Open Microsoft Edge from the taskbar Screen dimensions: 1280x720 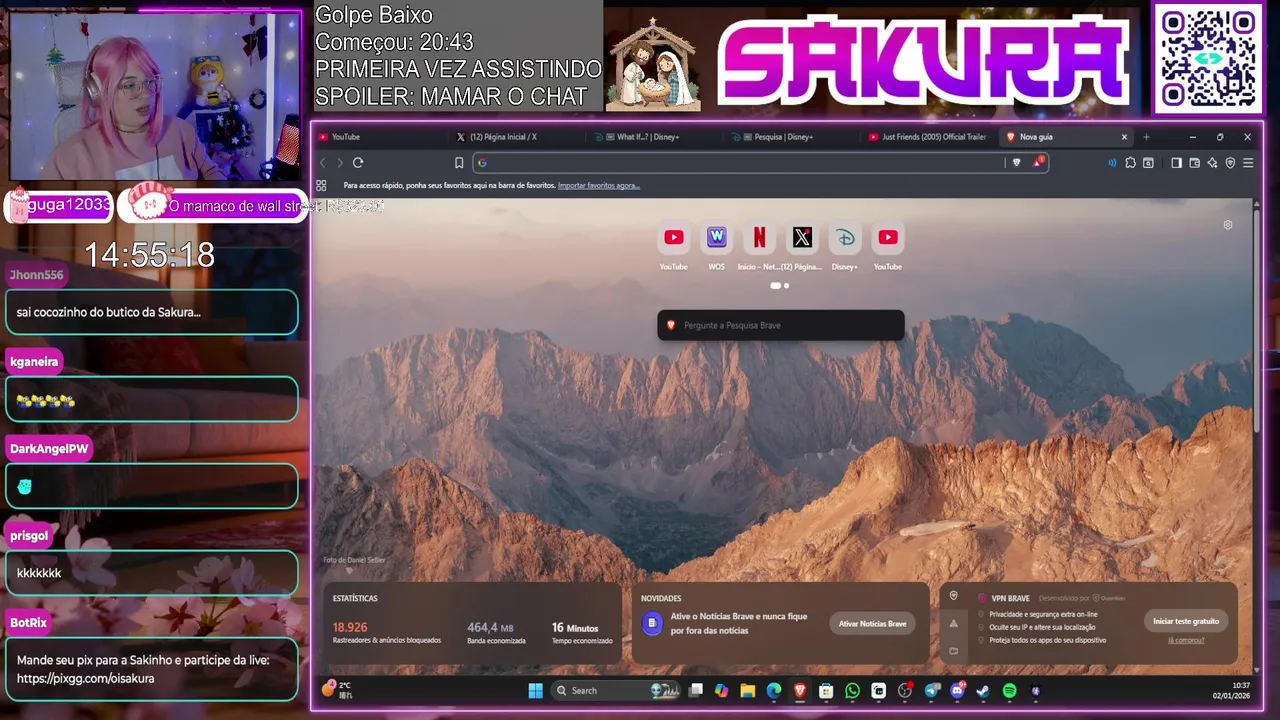click(774, 691)
